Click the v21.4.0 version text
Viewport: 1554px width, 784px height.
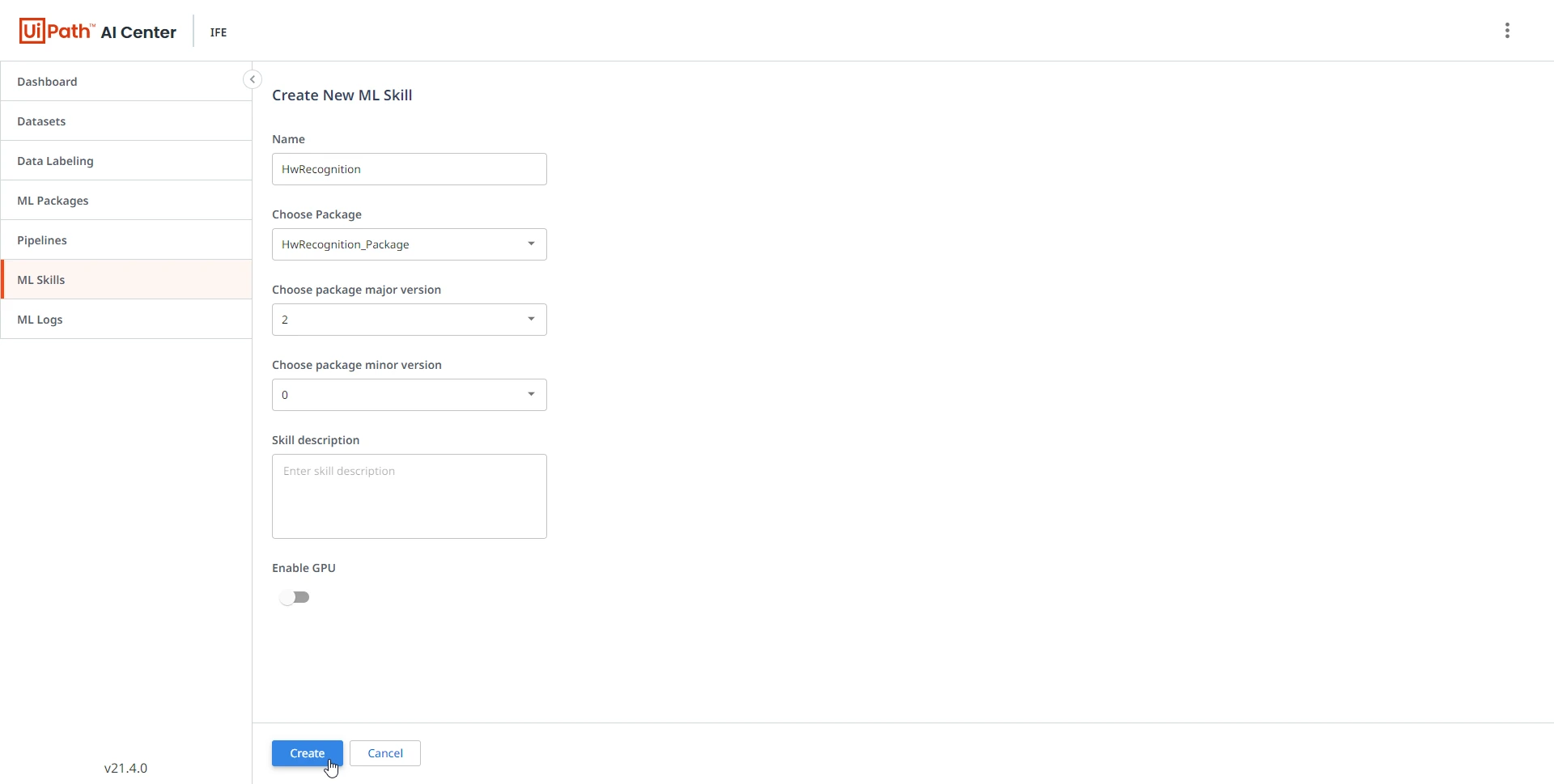(126, 768)
